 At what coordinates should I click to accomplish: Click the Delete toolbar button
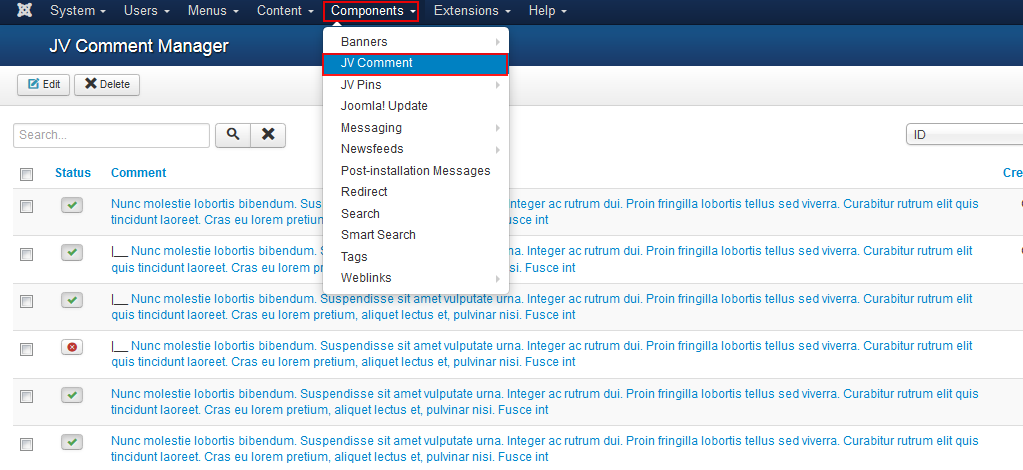click(107, 85)
